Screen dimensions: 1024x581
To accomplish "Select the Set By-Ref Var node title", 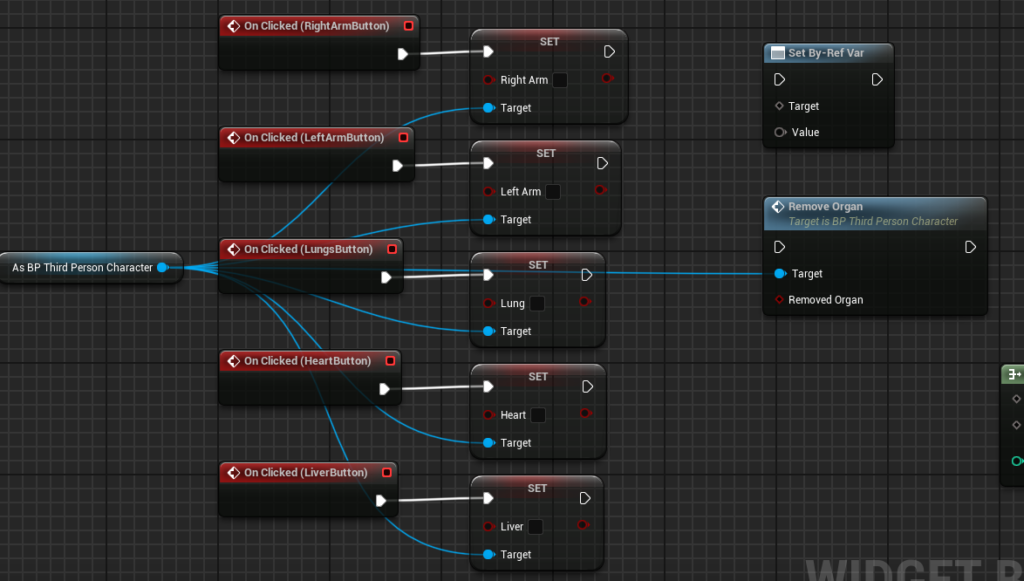I will 826,53.
